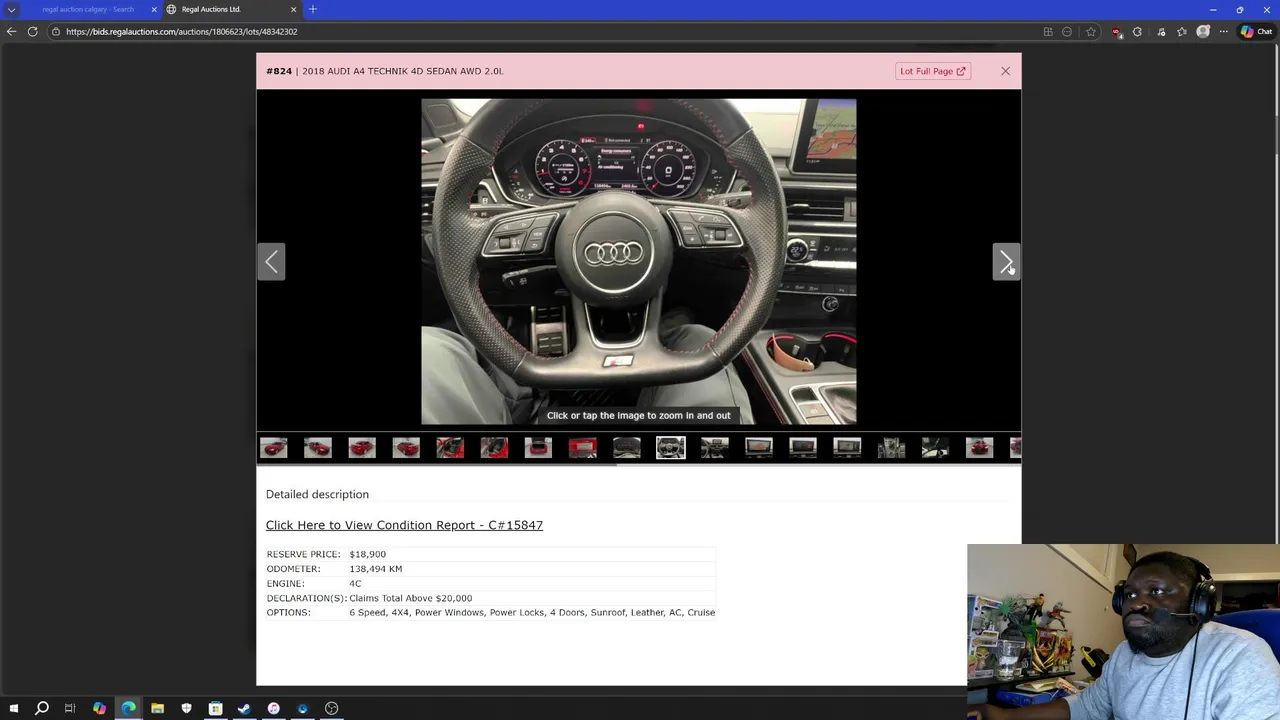Viewport: 1280px width, 720px height.
Task: Open the browser extensions puzzle icon
Action: [x=1137, y=31]
